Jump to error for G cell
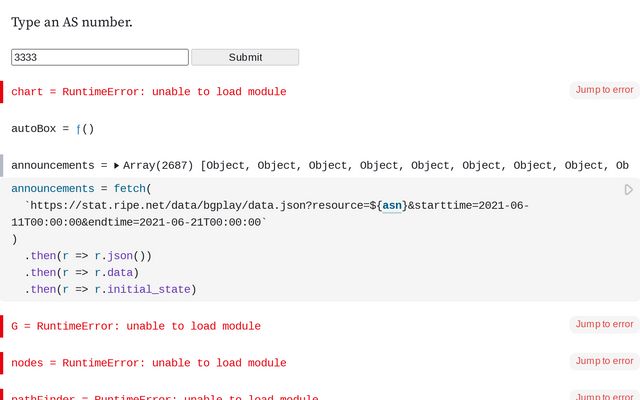The height and width of the screenshot is (400, 640). pos(604,324)
